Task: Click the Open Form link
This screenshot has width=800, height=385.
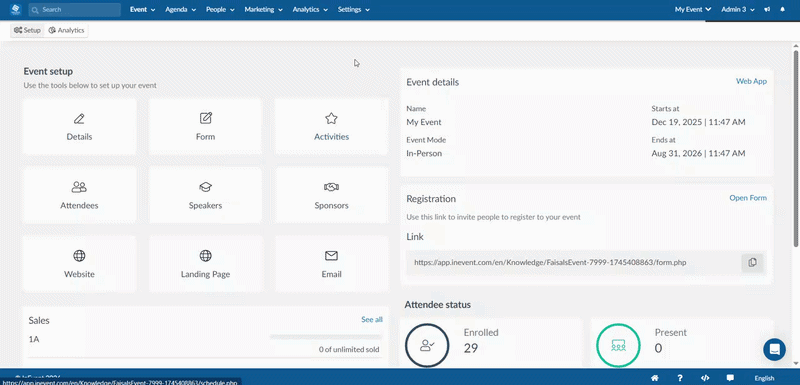Action: point(748,198)
